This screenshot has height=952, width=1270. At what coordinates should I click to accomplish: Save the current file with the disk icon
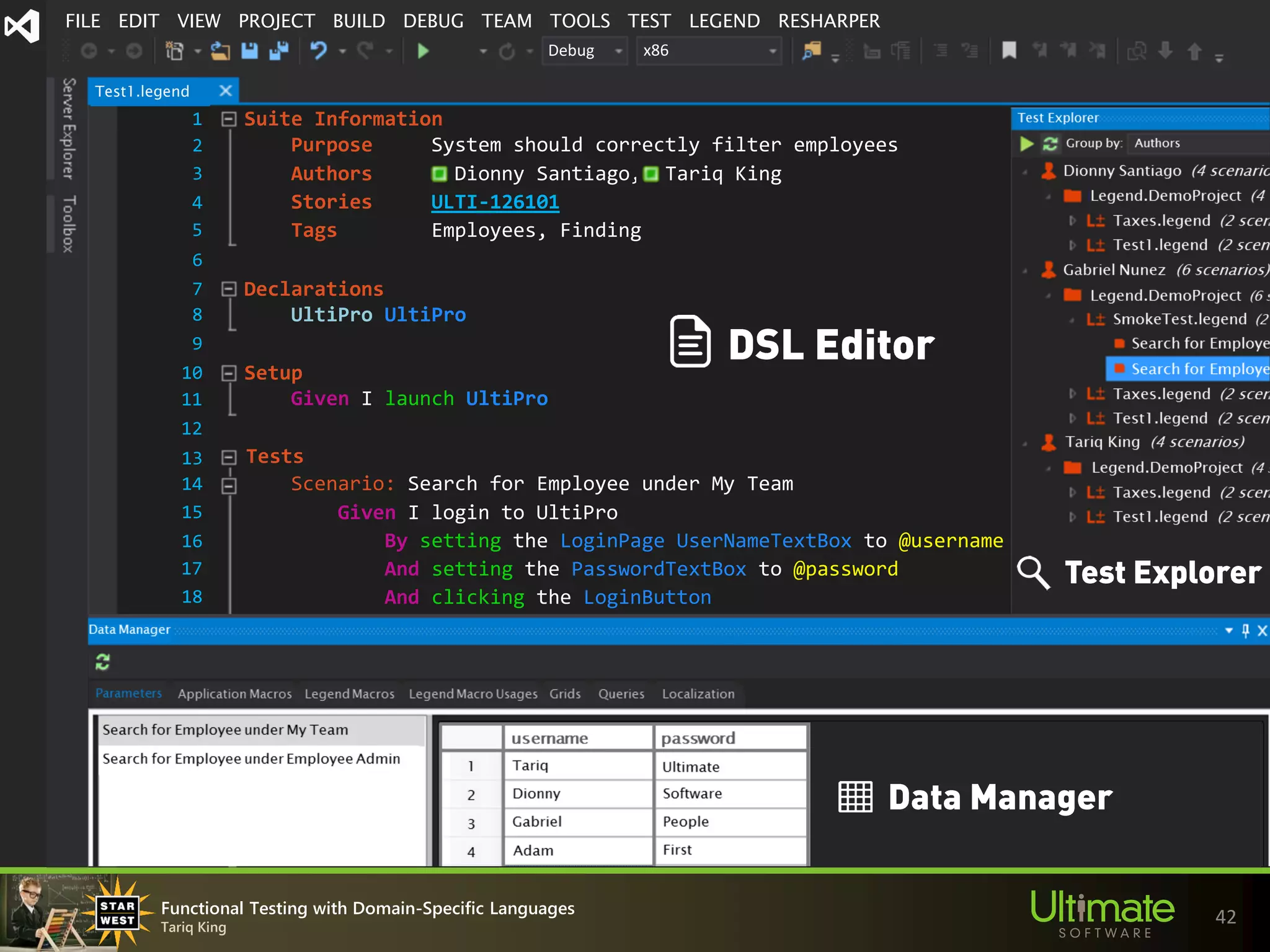[x=249, y=51]
